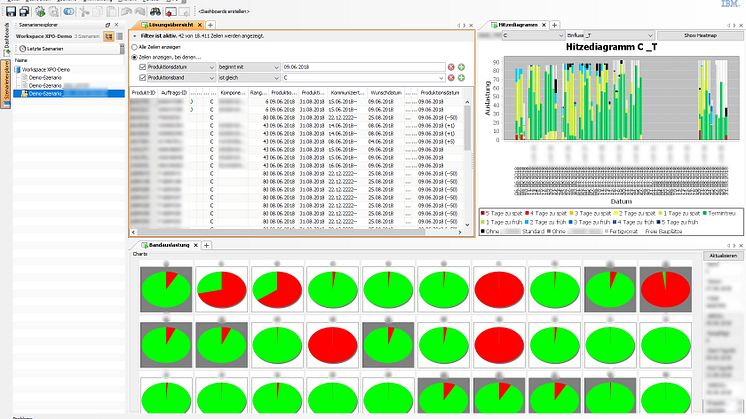Remove the Produktionsband filter with red X

[451, 78]
